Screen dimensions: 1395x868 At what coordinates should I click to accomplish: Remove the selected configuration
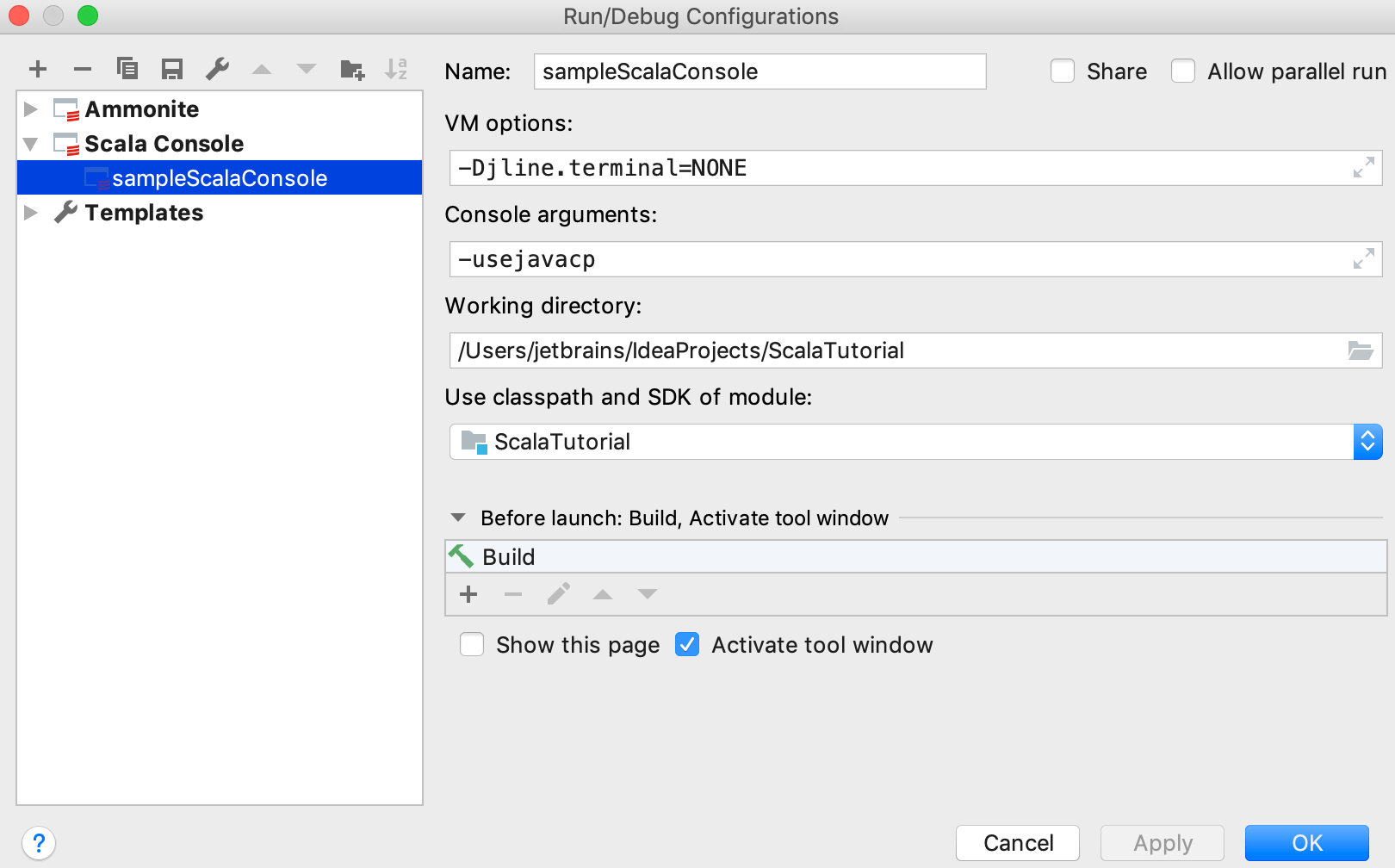82,69
